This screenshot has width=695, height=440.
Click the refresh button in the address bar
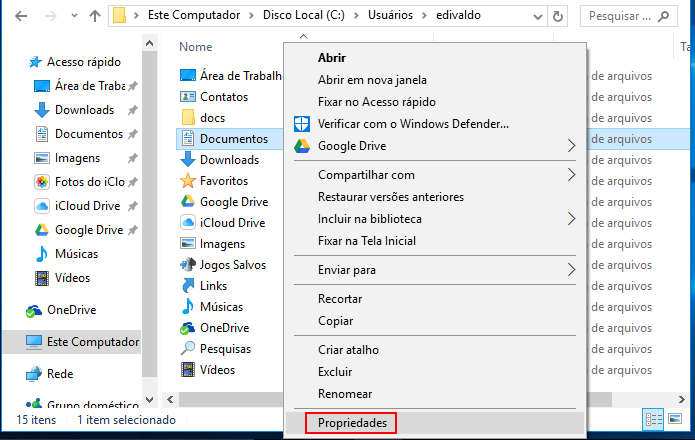point(558,16)
